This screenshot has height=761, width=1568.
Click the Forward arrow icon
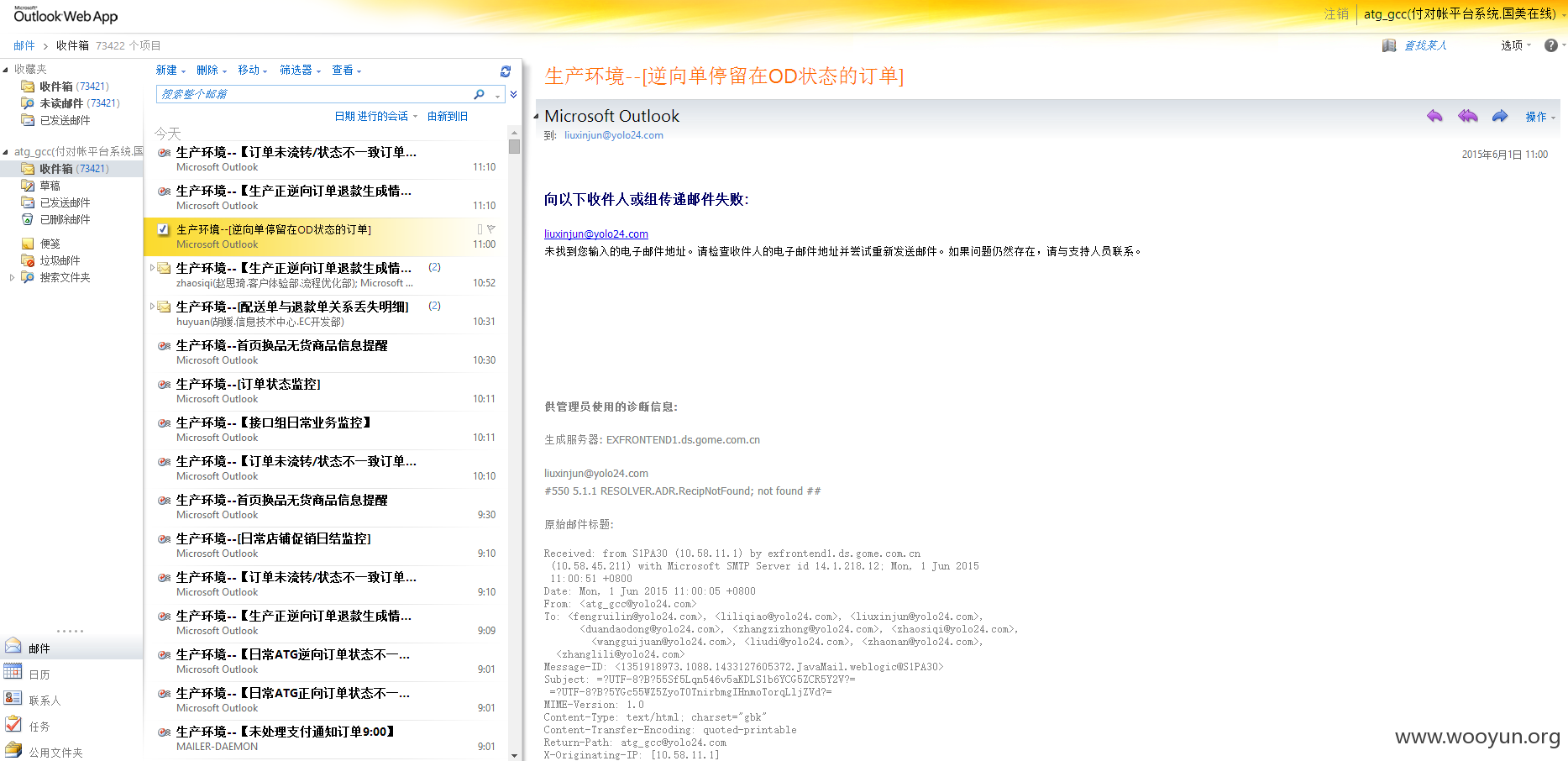1500,116
